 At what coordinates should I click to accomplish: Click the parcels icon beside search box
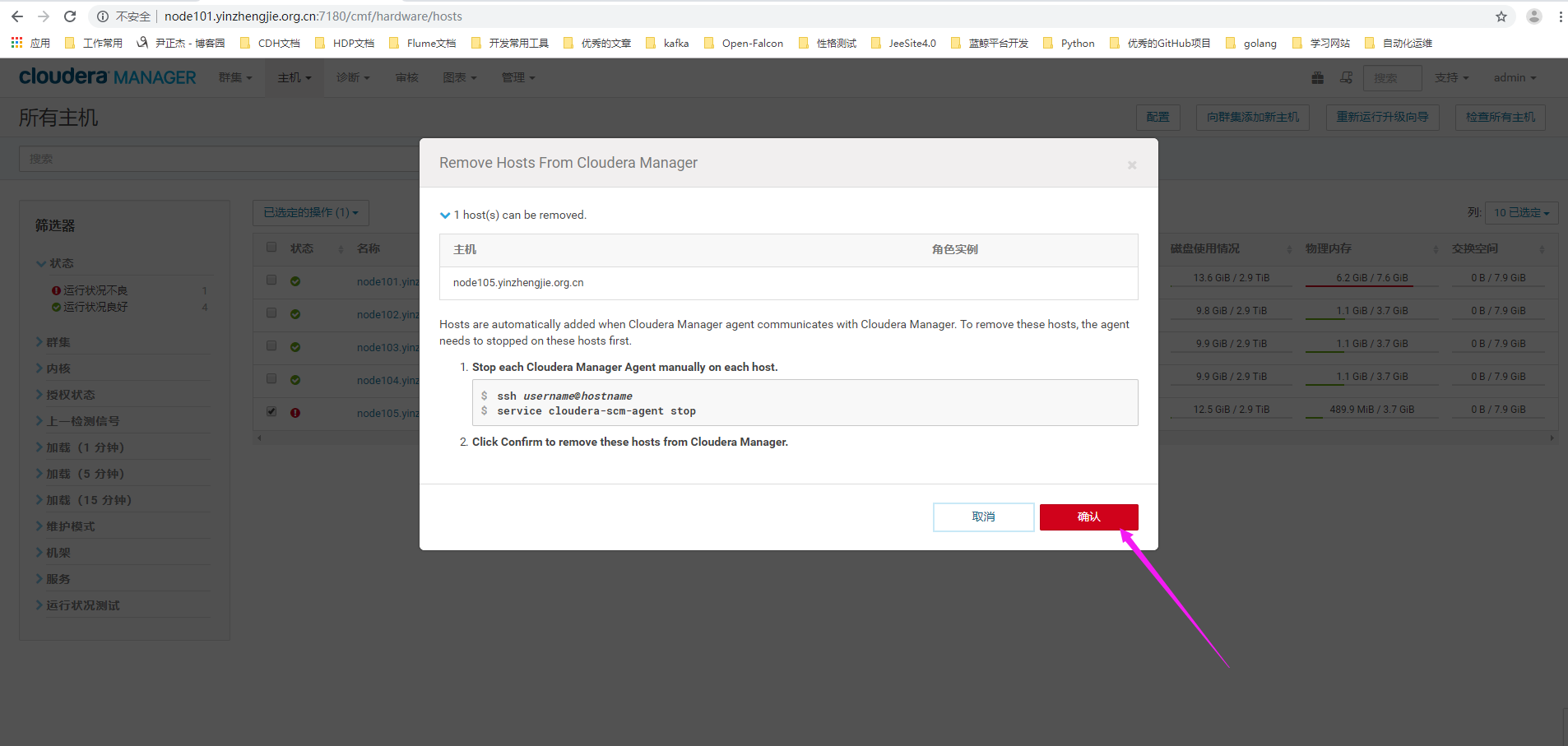coord(1347,77)
